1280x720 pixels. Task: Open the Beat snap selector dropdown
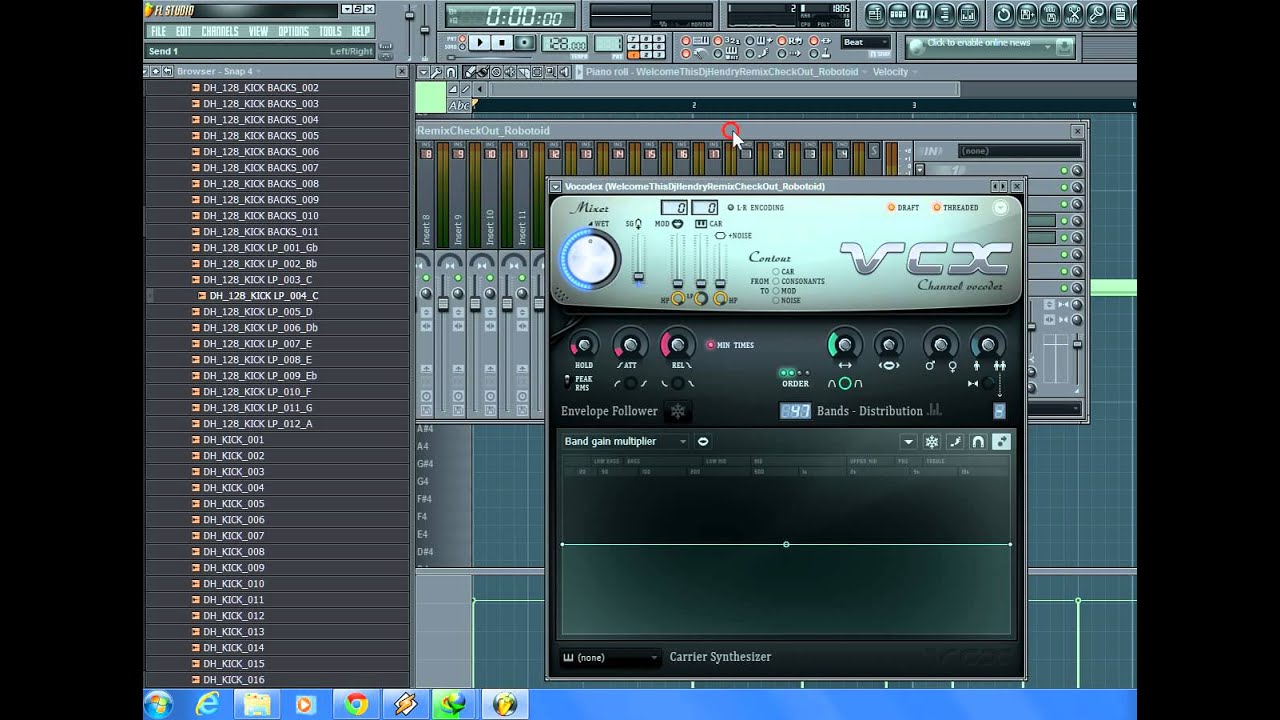click(865, 43)
